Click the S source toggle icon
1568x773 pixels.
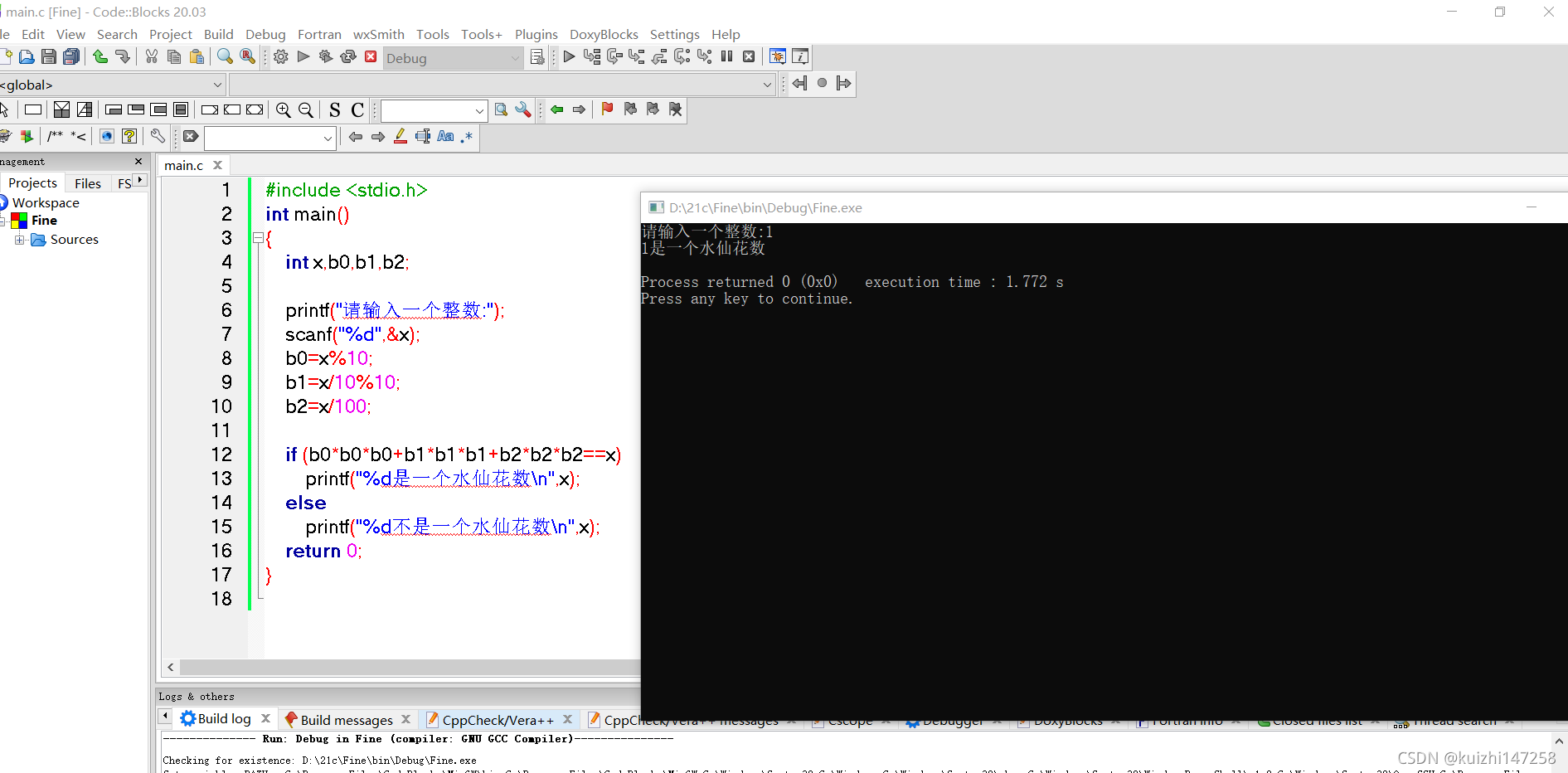click(335, 109)
